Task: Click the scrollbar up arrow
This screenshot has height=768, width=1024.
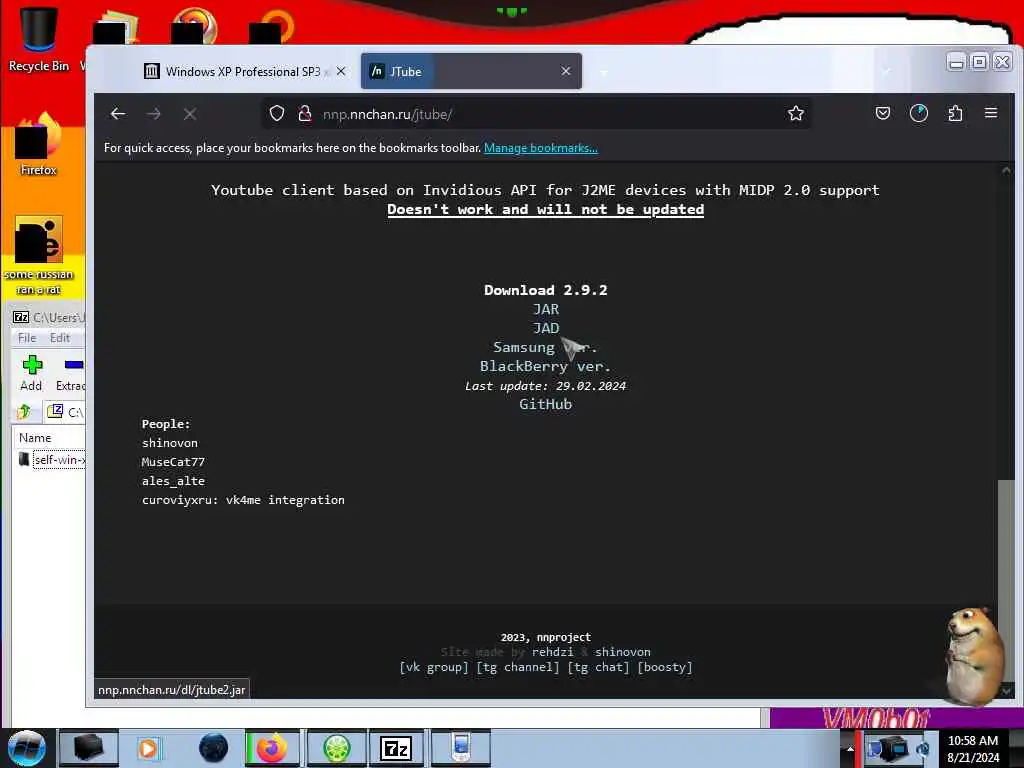Action: 1006,170
